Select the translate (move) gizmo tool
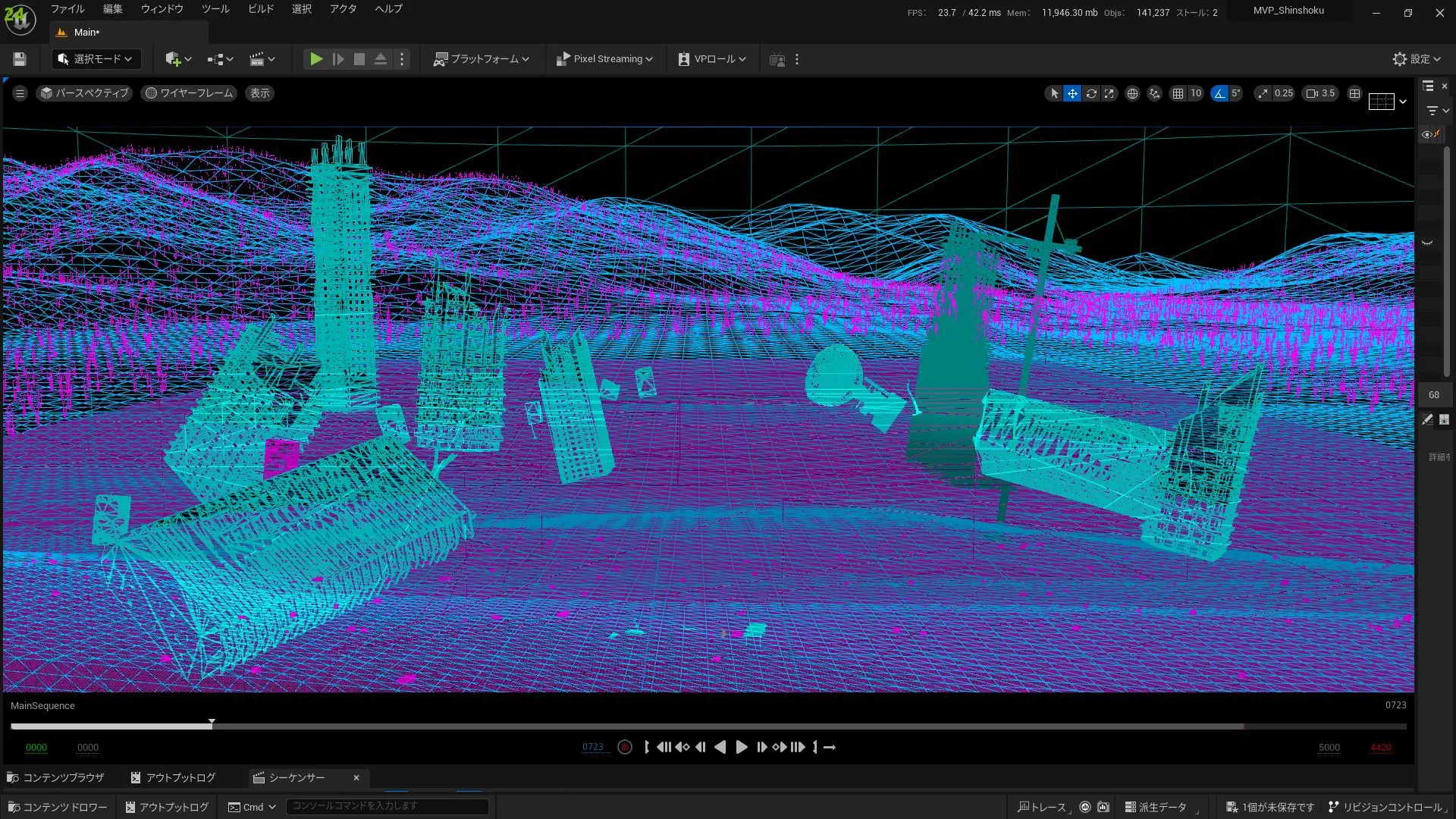The width and height of the screenshot is (1456, 819). tap(1072, 93)
